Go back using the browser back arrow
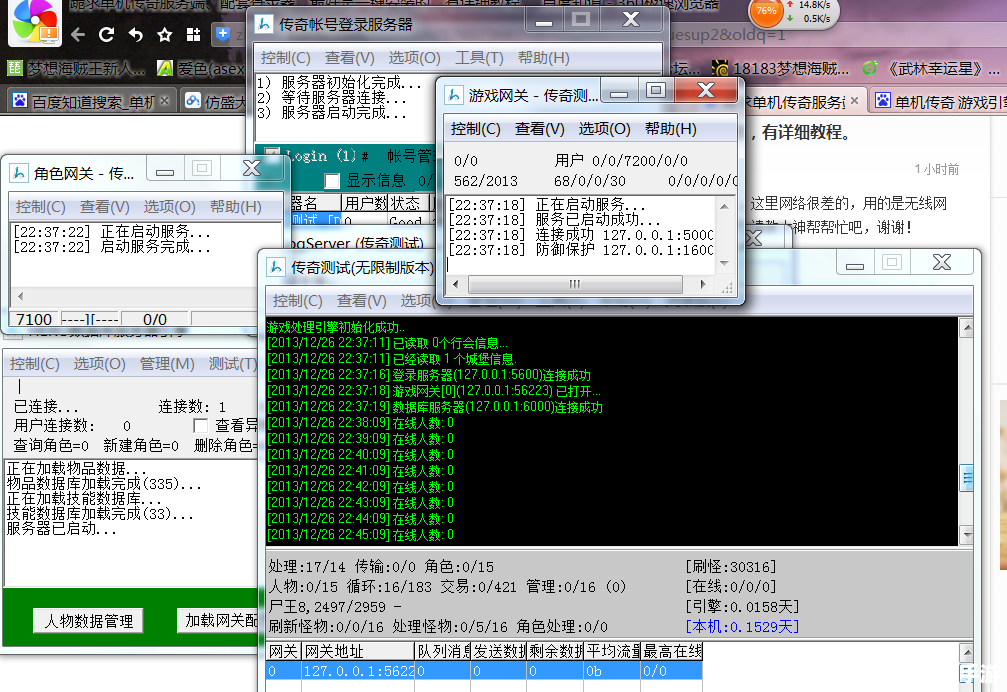The height and width of the screenshot is (692, 1007). tap(78, 35)
